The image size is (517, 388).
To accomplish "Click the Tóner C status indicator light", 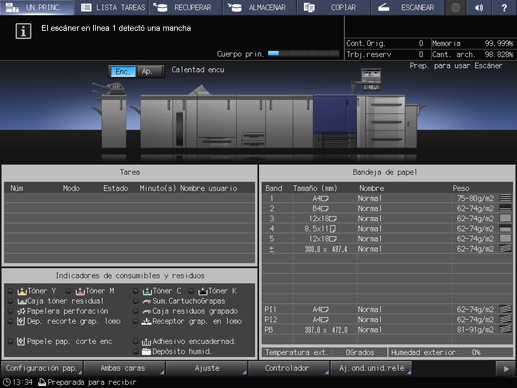I will pos(135,291).
